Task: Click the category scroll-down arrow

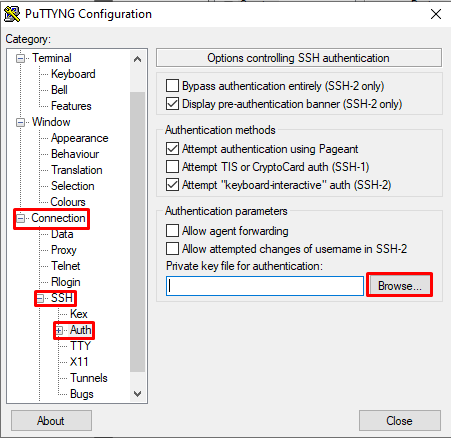Action: click(x=137, y=394)
